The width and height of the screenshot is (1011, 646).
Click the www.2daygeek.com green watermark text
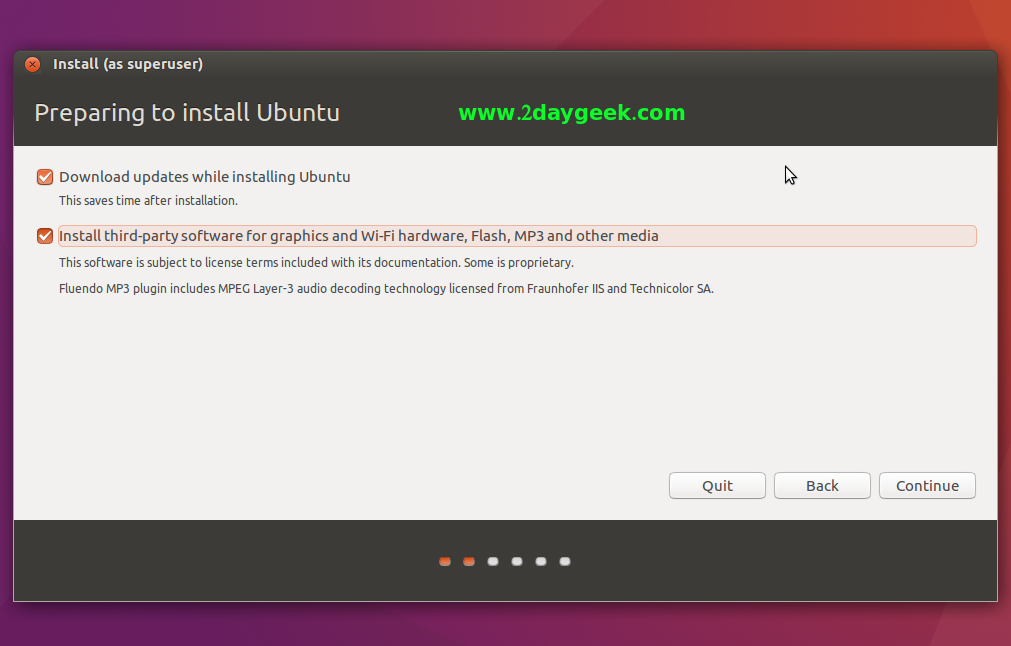click(x=571, y=113)
